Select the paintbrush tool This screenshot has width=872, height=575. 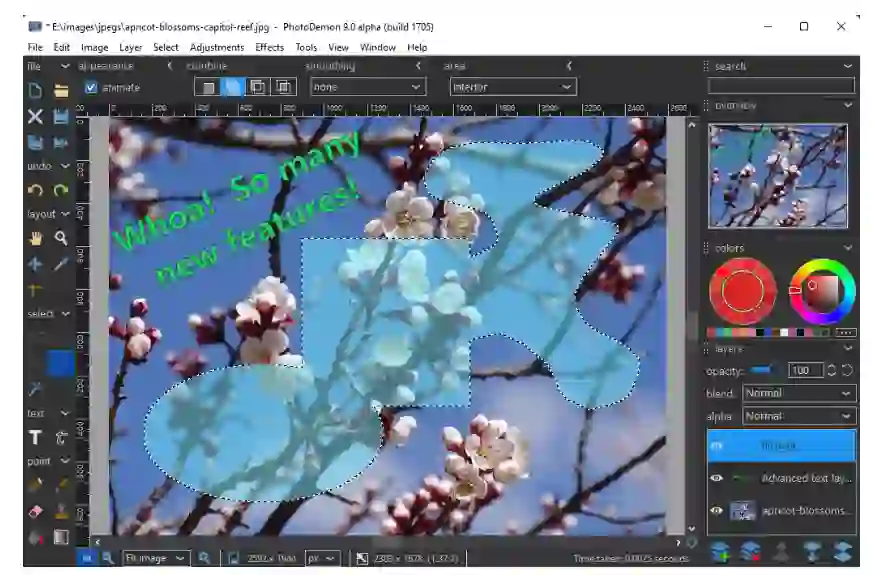[61, 485]
